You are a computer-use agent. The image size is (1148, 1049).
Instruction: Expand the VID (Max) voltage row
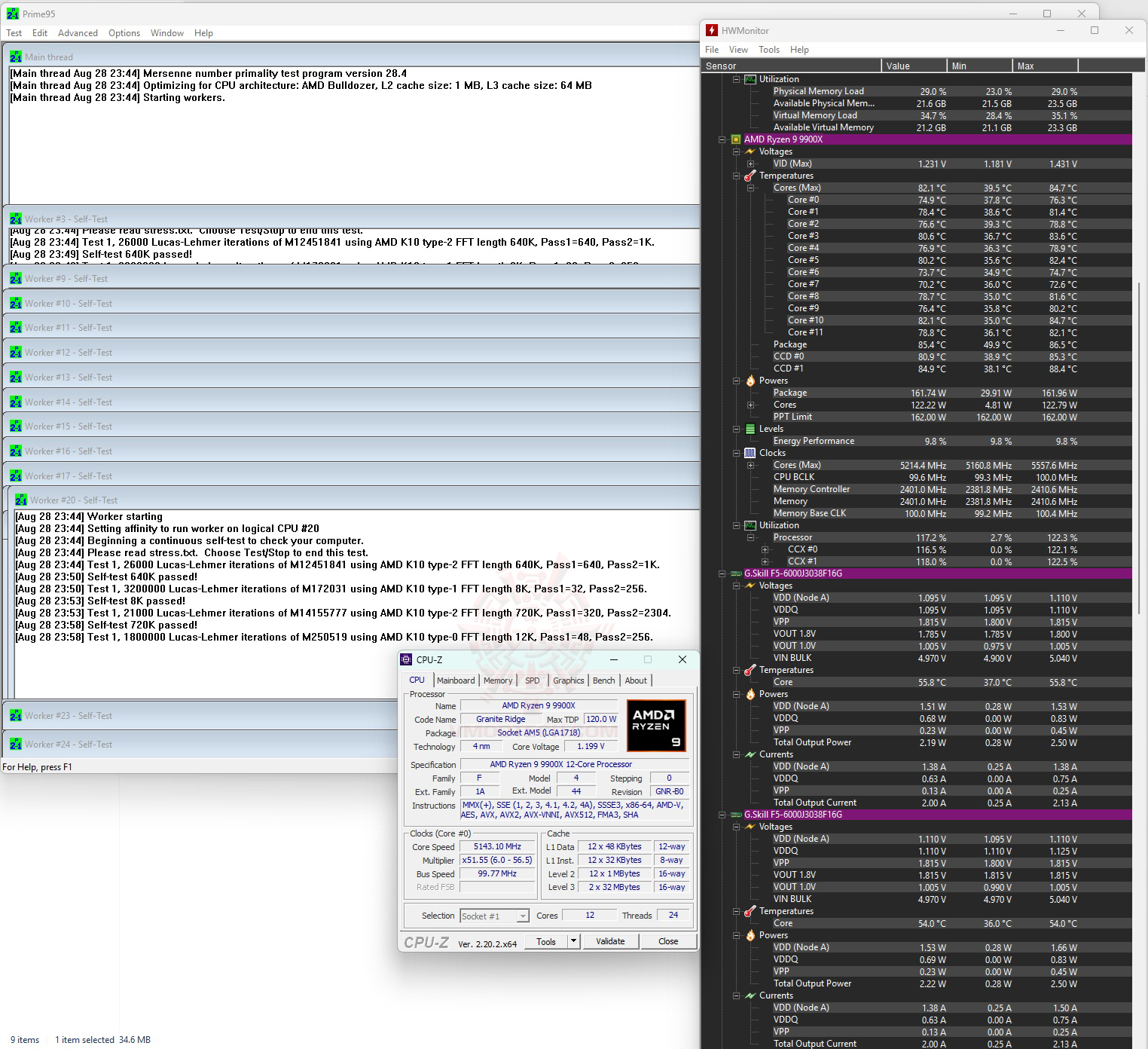[x=751, y=164]
